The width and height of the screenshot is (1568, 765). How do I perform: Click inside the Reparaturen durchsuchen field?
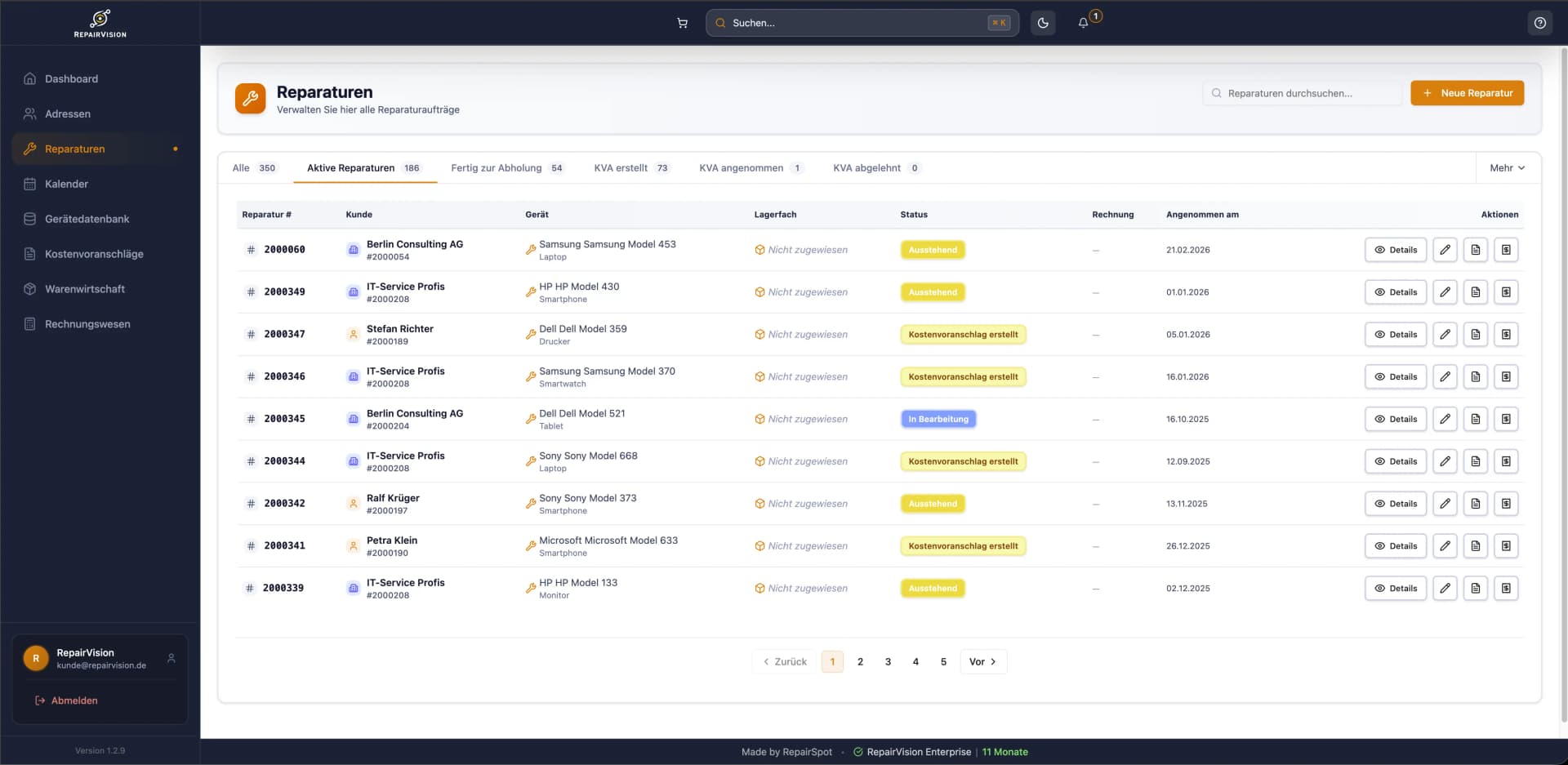[1302, 93]
